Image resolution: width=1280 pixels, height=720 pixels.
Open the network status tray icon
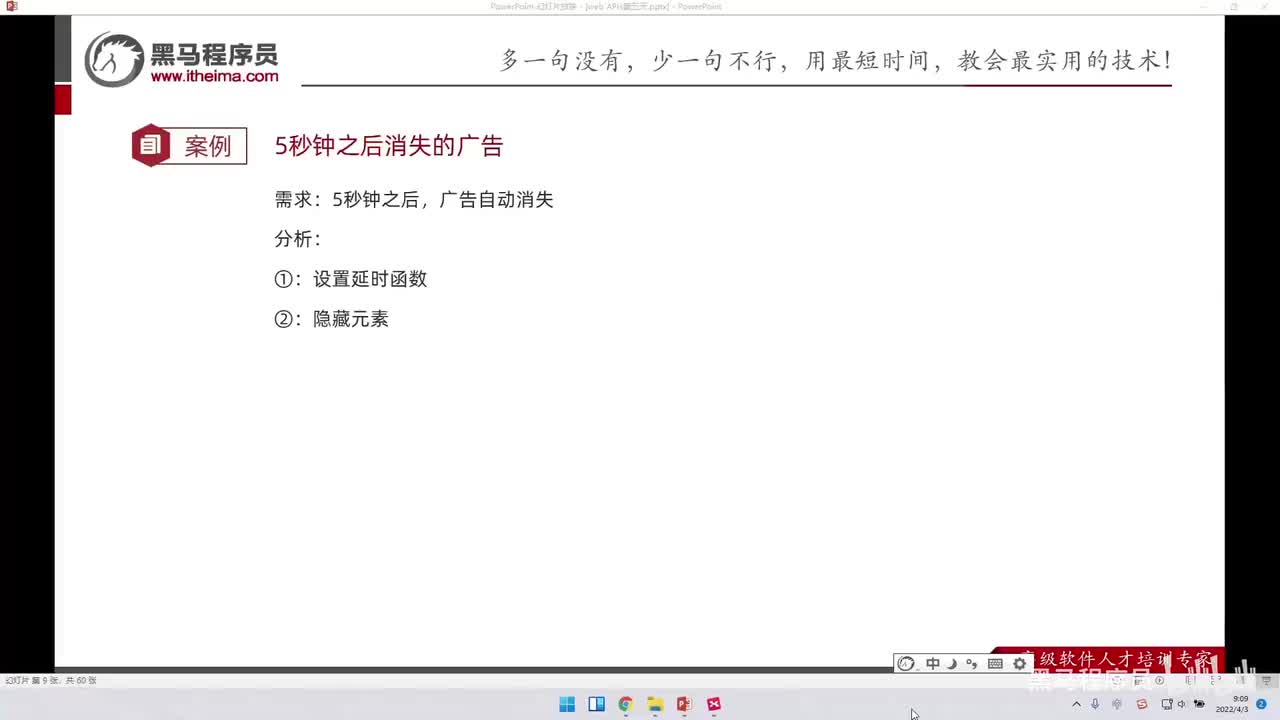point(1166,704)
